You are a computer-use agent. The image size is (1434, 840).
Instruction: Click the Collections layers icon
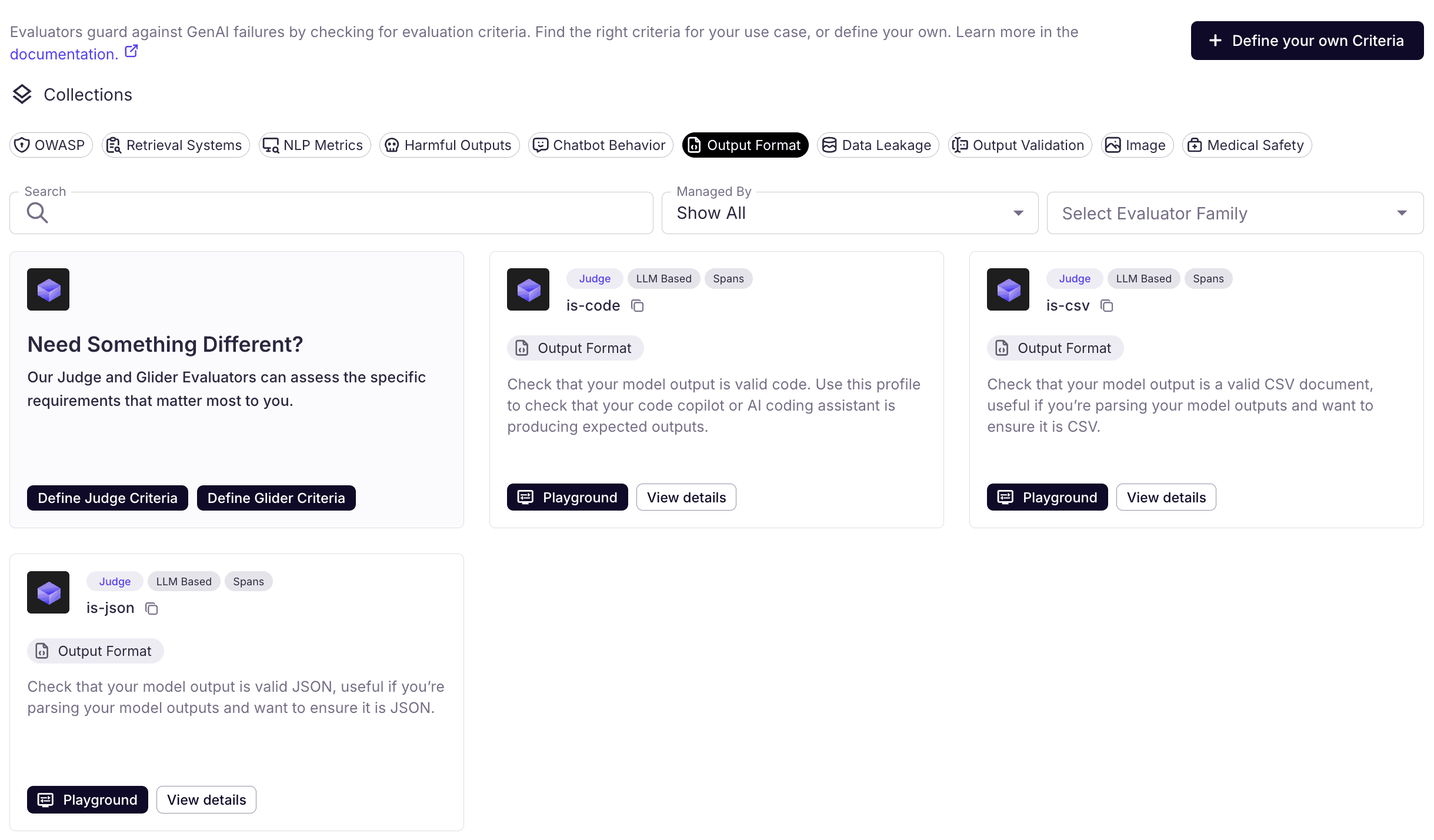point(22,94)
